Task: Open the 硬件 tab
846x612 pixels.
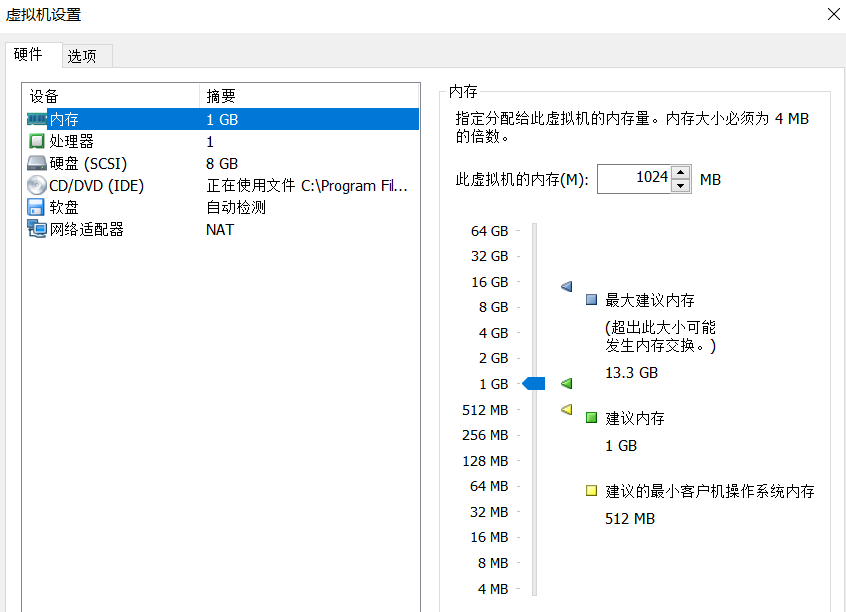Action: (x=28, y=54)
